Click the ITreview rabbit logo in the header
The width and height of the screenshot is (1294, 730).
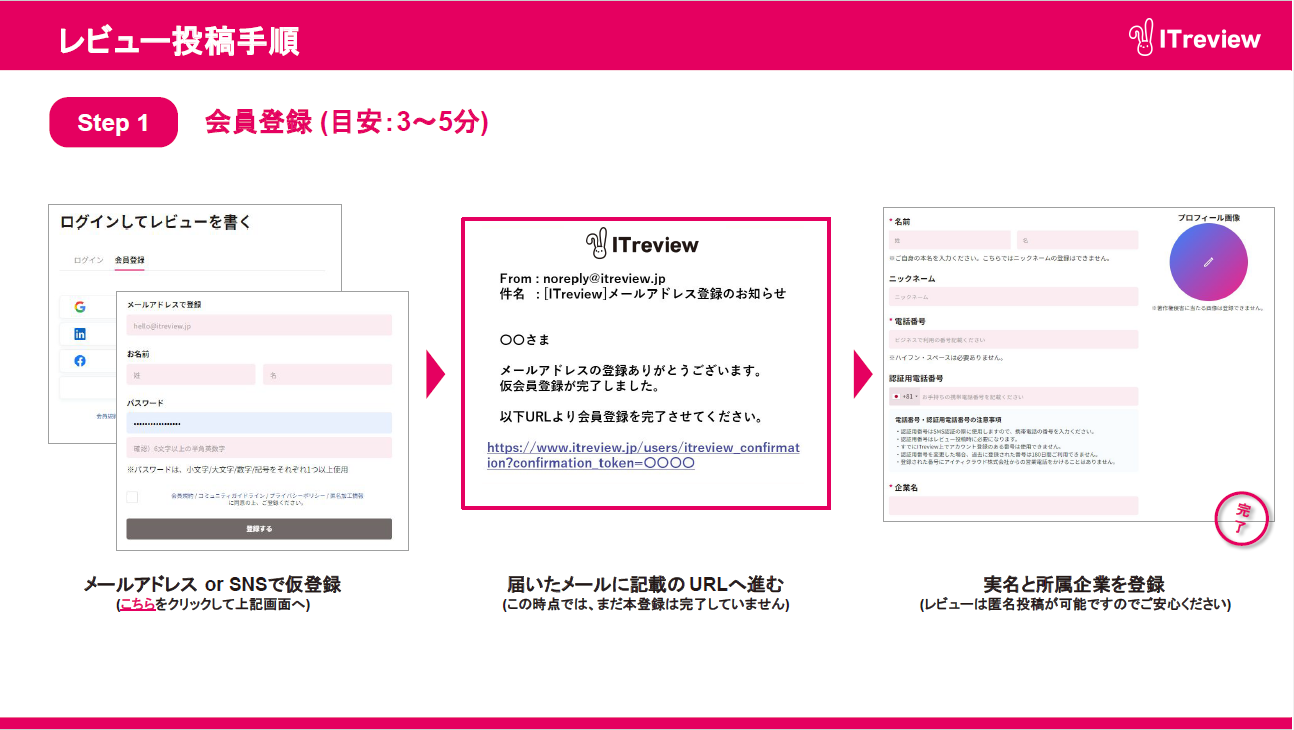click(x=1143, y=38)
